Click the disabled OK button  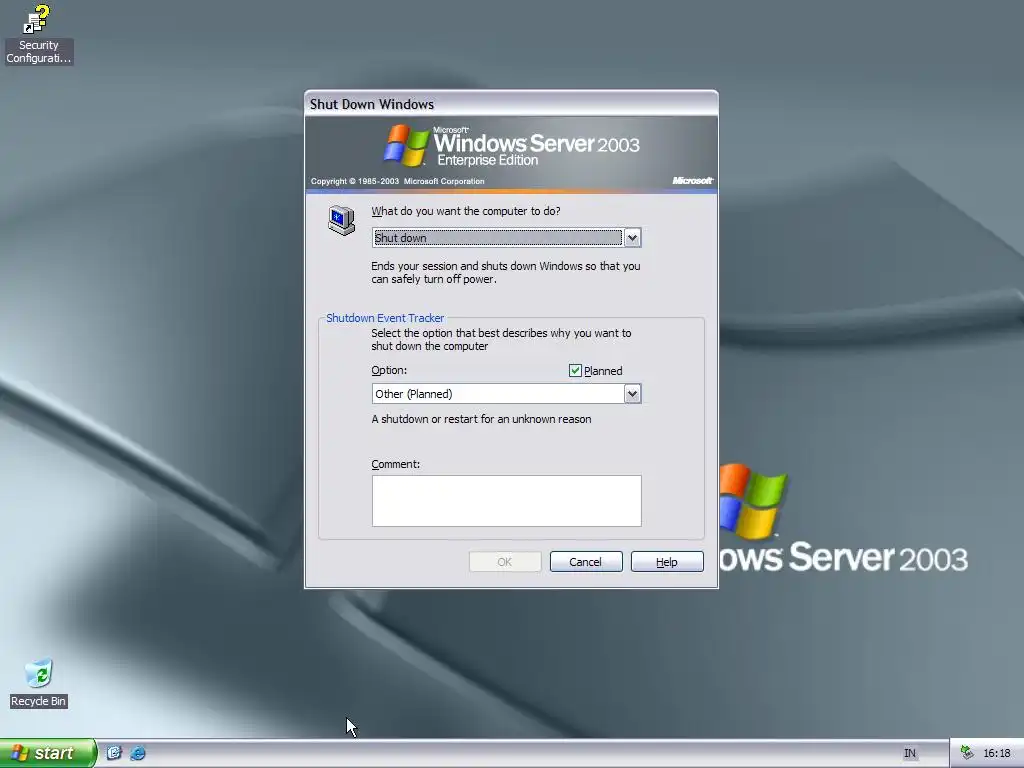pyautogui.click(x=505, y=562)
